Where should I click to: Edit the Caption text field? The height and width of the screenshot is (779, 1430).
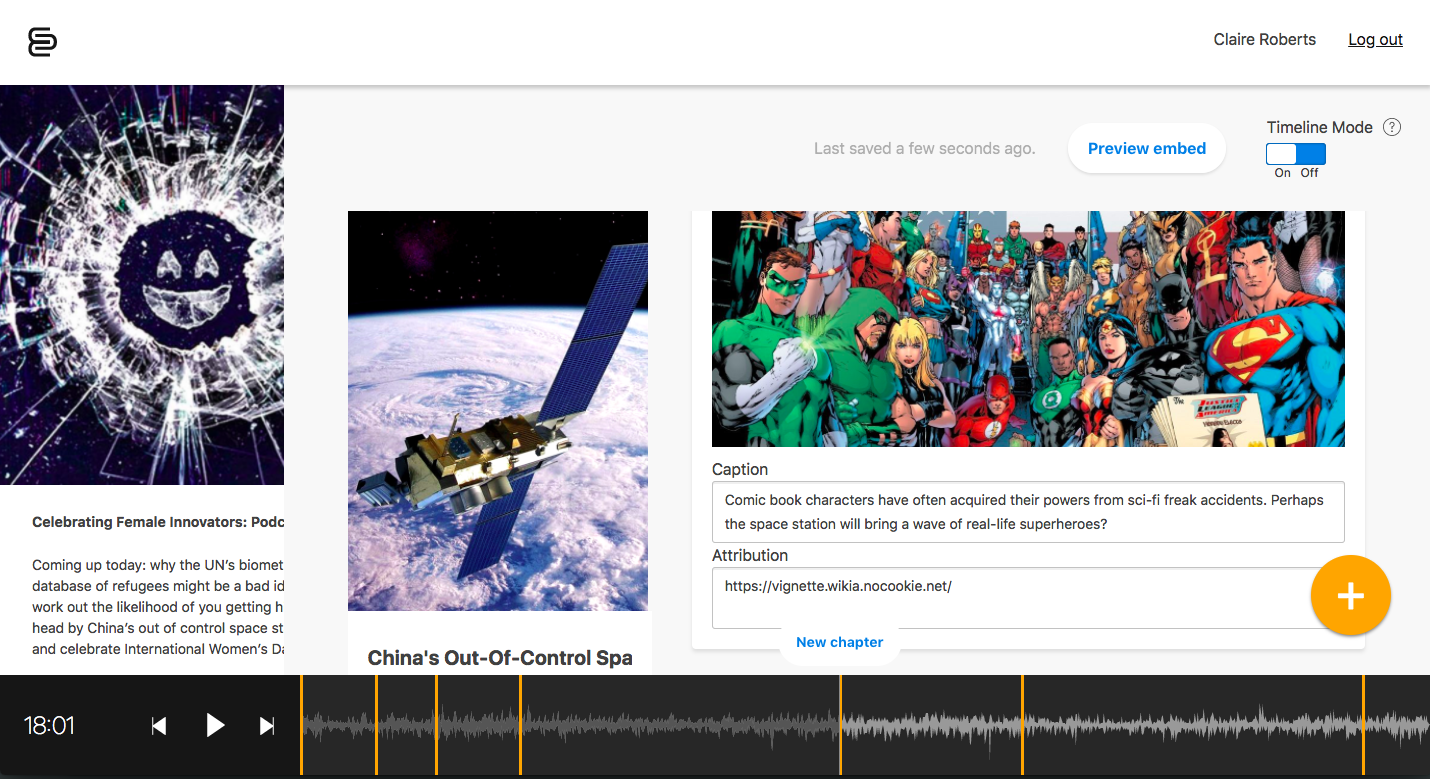pos(1028,512)
